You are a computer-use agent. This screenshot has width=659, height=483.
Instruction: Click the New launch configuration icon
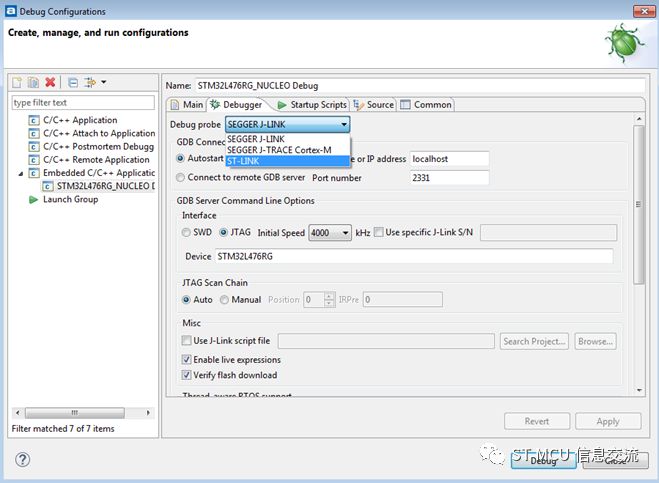point(17,82)
